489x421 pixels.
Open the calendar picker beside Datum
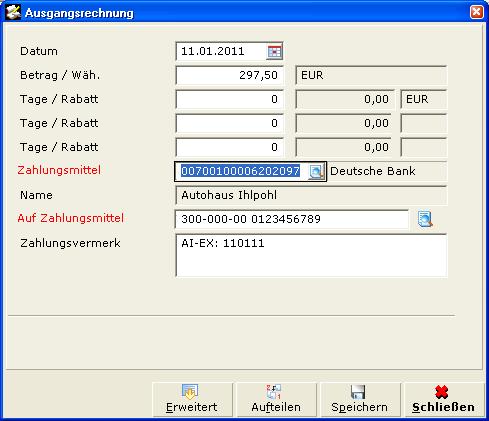pos(274,52)
